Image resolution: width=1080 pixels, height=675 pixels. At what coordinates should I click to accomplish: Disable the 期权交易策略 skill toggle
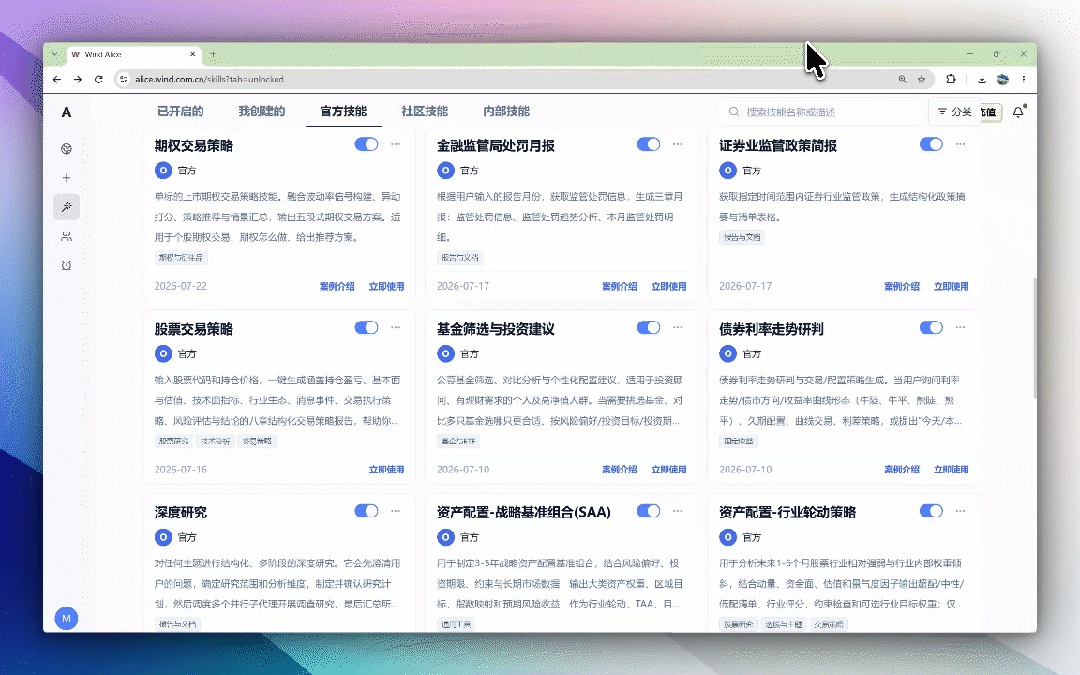(366, 144)
